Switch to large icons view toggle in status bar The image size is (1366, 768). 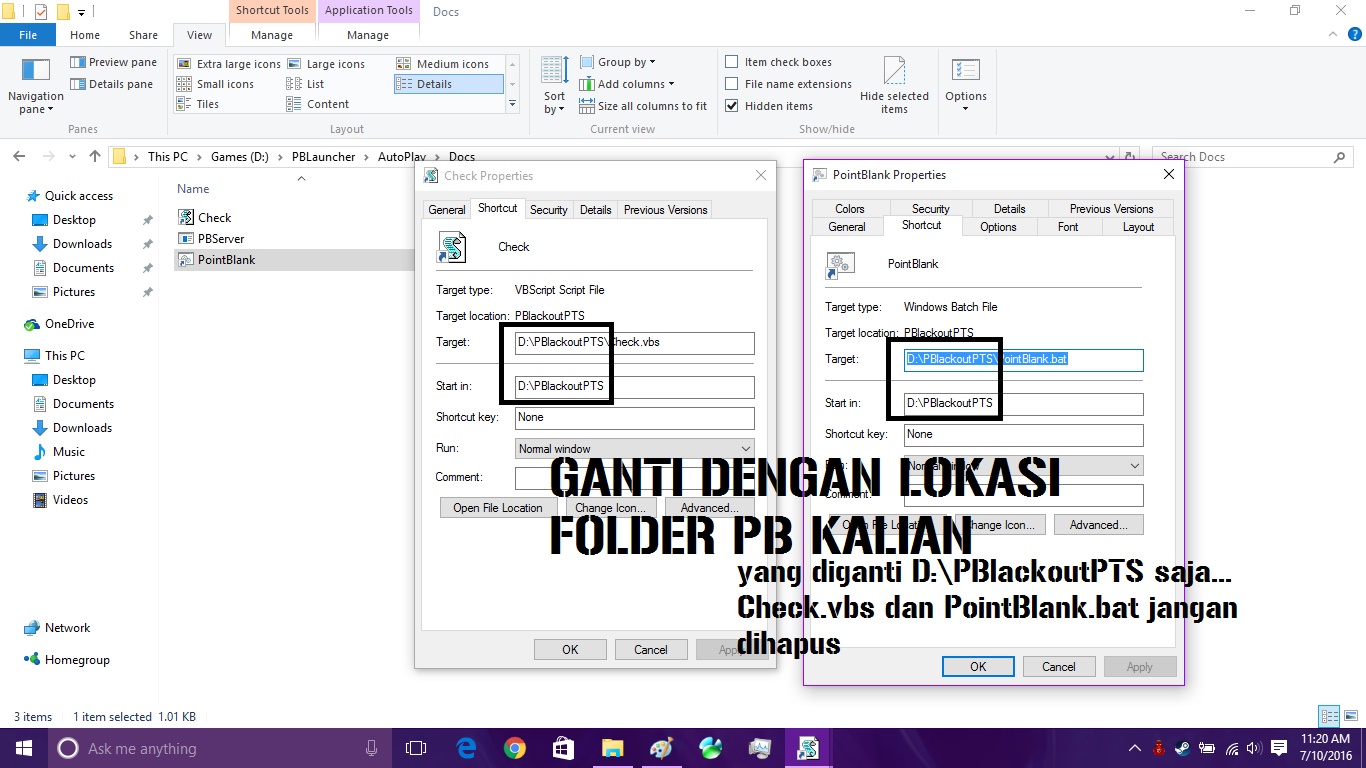[1349, 716]
